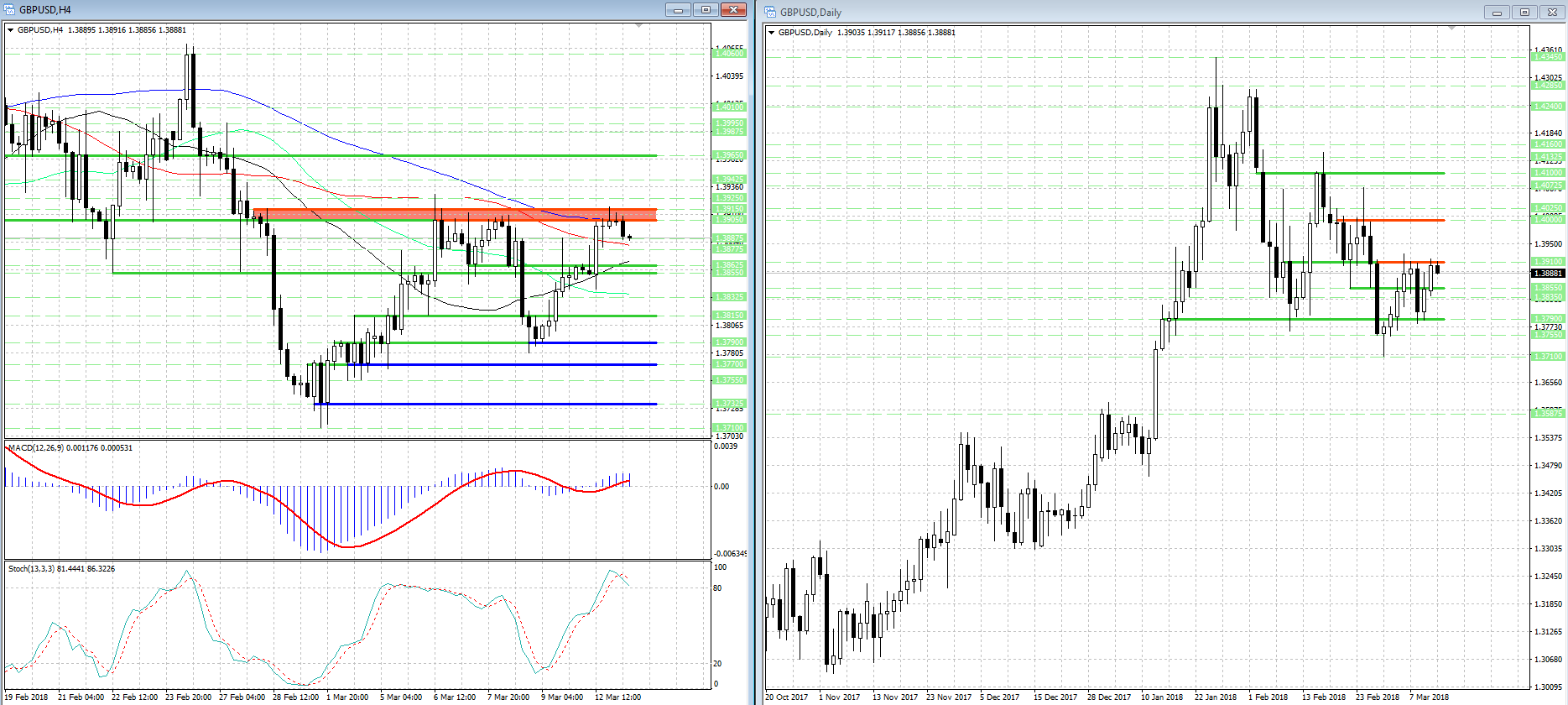Click the chart shift triangle in H4 chart
Screen dimensions: 1568x705
pos(638,27)
